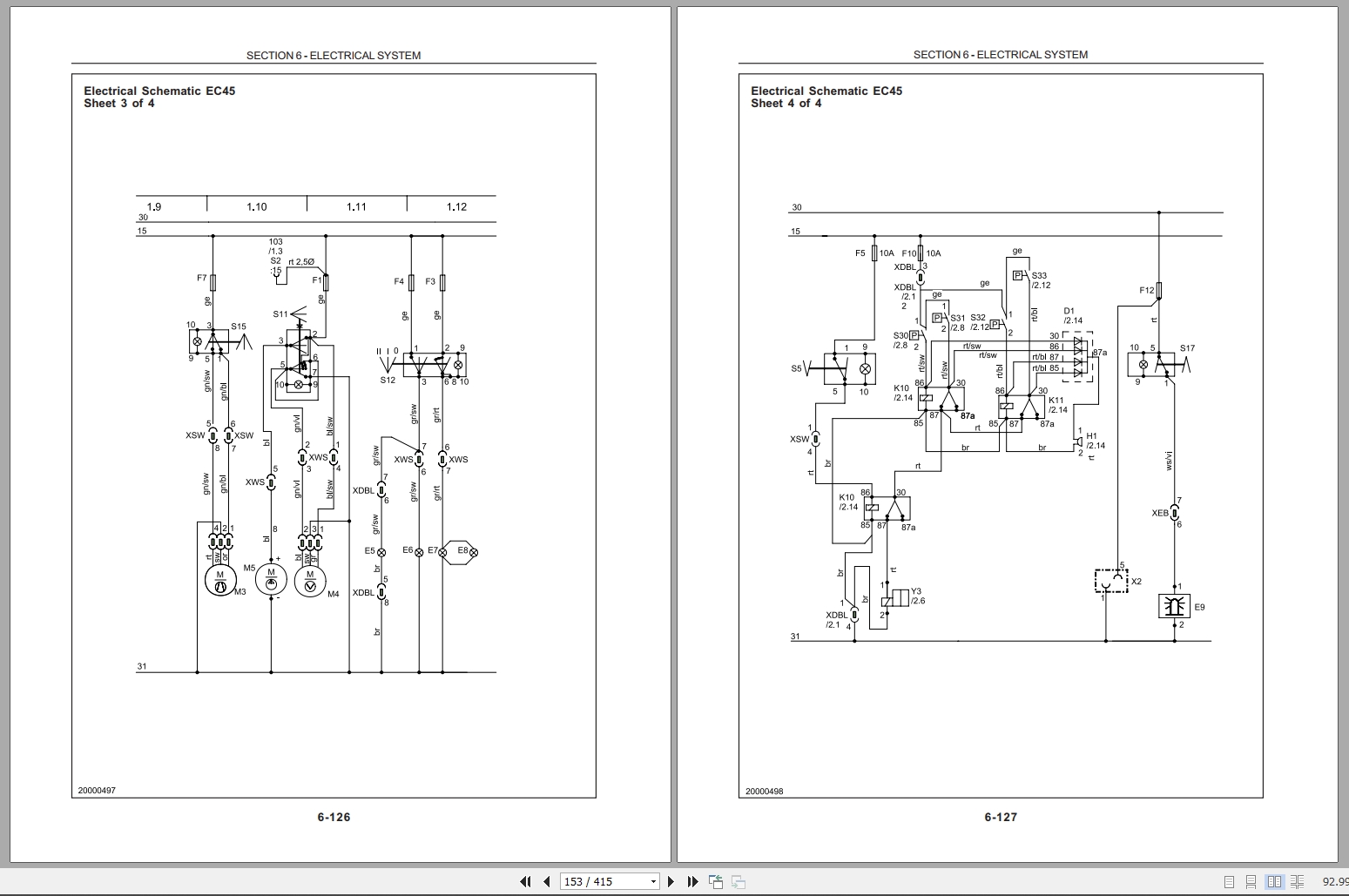Screen dimensions: 1349x896
Task: Return to the previous view
Action: (716, 881)
